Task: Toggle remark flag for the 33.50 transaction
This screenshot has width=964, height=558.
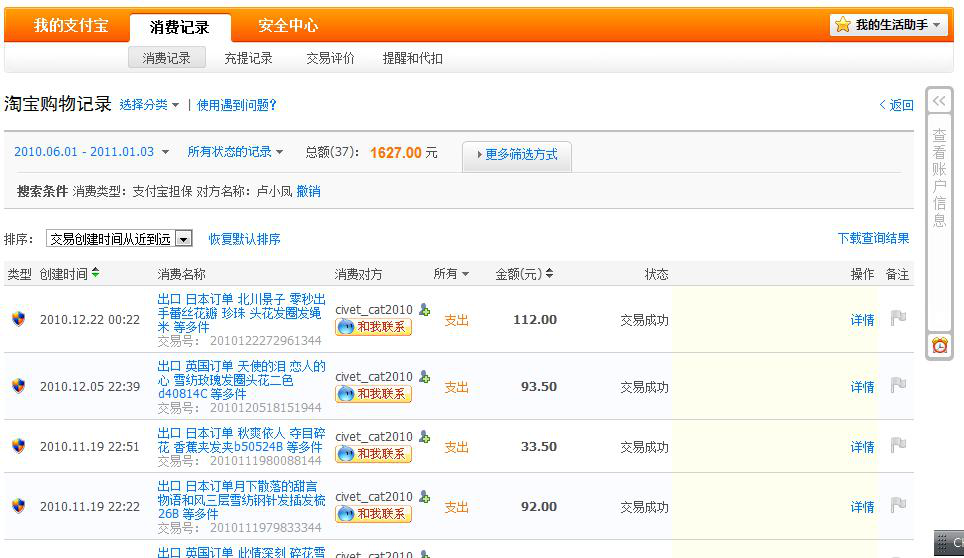Action: tap(898, 445)
